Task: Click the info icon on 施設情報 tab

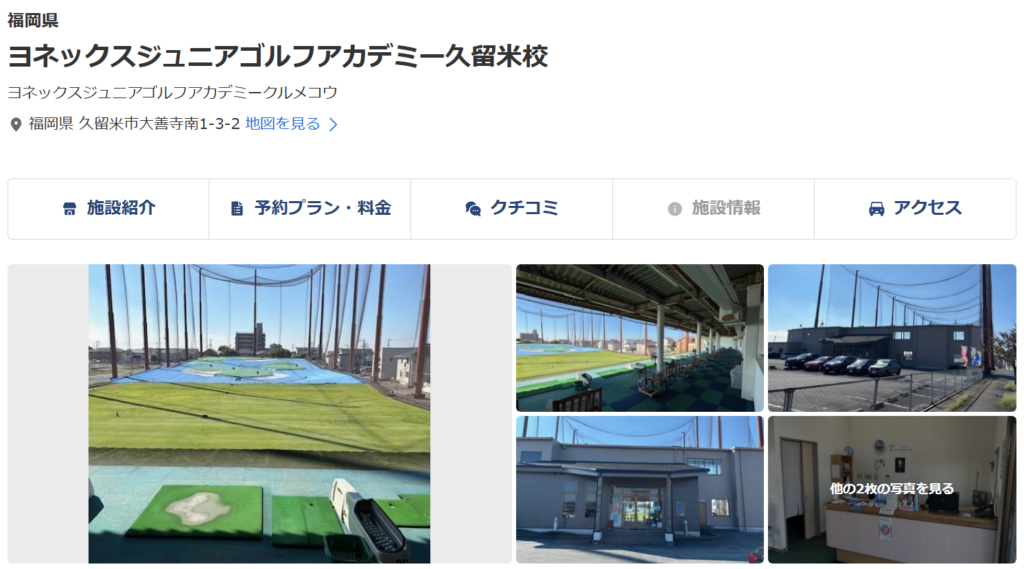Action: [x=675, y=208]
